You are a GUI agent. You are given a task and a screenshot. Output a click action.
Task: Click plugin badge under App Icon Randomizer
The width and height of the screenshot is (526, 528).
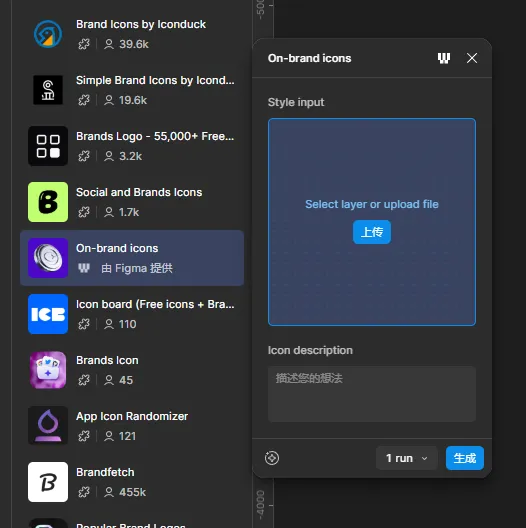click(x=84, y=436)
